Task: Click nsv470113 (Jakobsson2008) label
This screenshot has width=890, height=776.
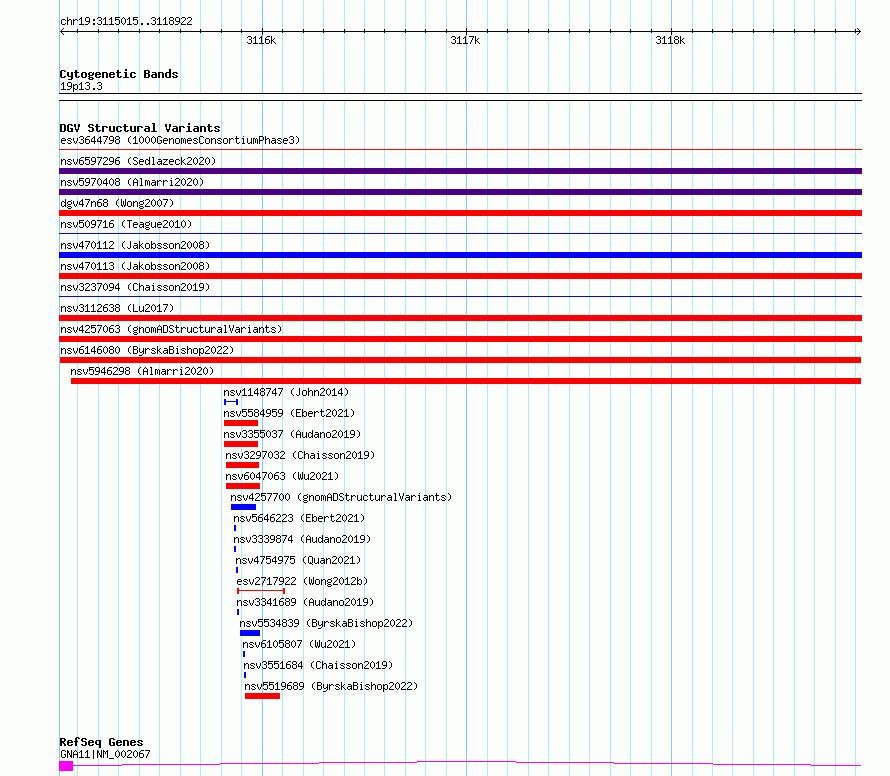Action: coord(135,266)
